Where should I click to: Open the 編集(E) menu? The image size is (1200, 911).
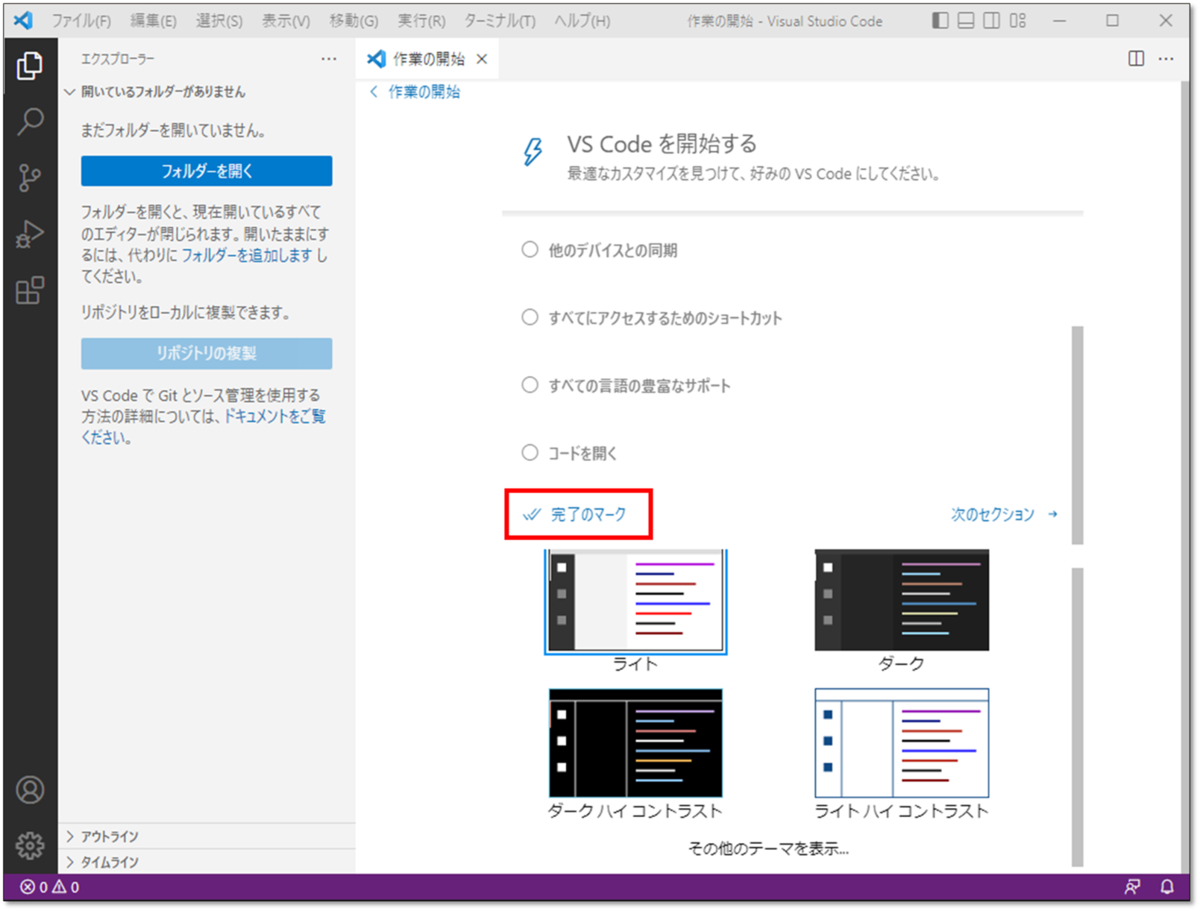[x=153, y=21]
